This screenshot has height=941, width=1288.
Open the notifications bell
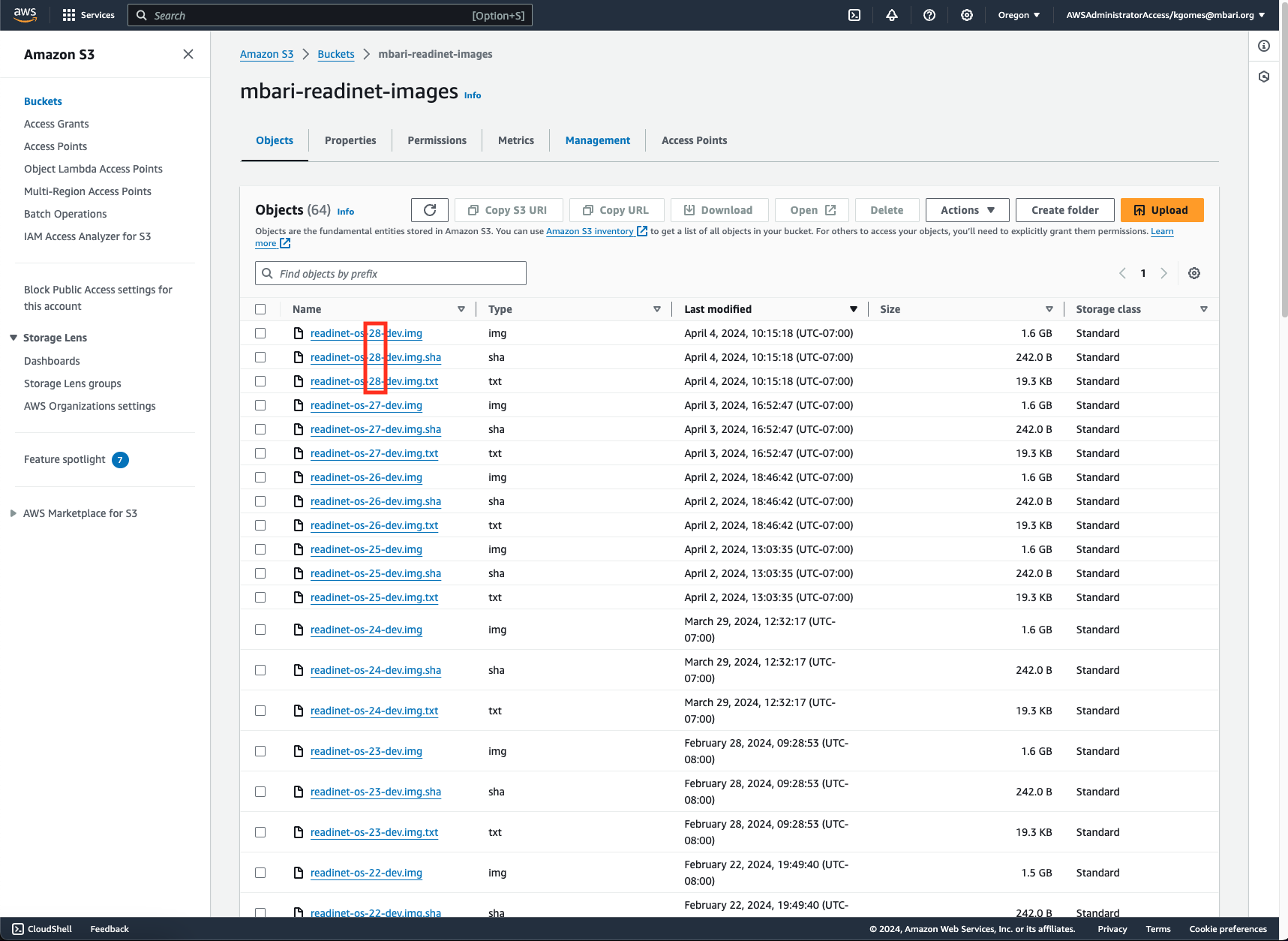[892, 15]
